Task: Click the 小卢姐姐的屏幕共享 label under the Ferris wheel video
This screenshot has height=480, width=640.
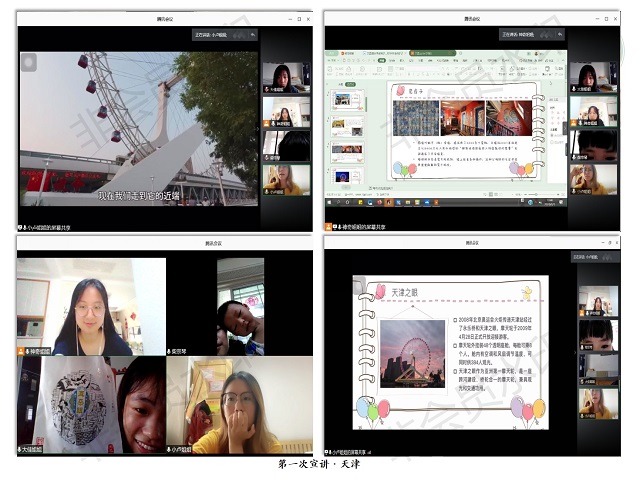Action: tap(50, 228)
